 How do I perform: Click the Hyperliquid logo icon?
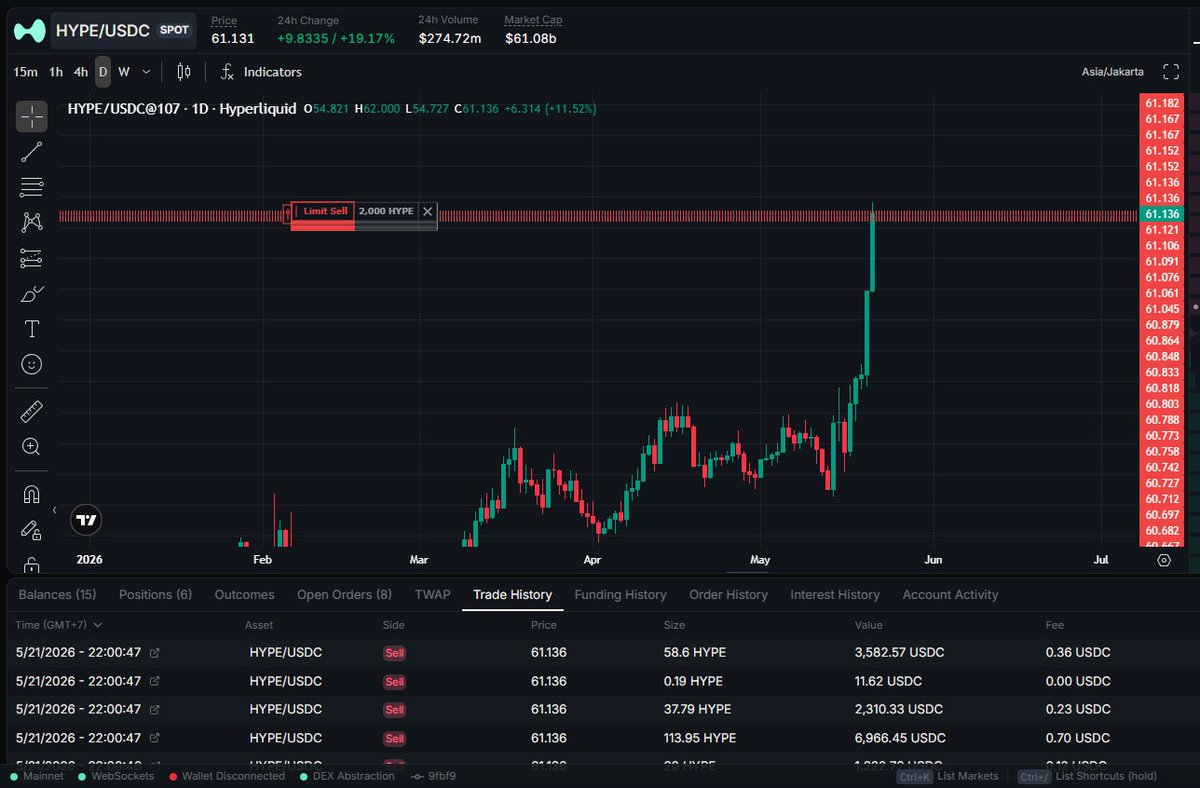coord(30,31)
